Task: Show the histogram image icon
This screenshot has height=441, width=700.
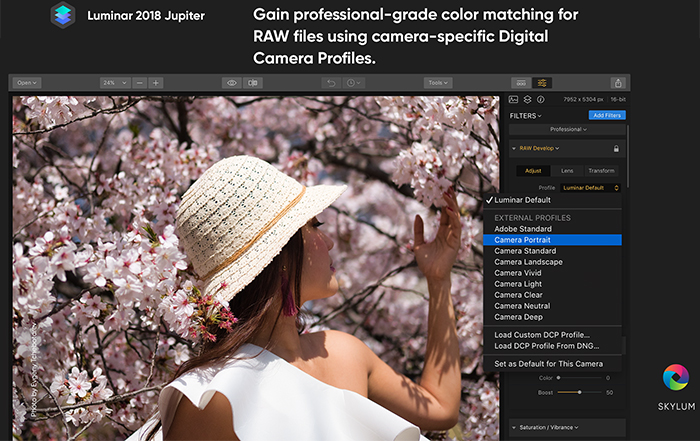Action: [513, 100]
